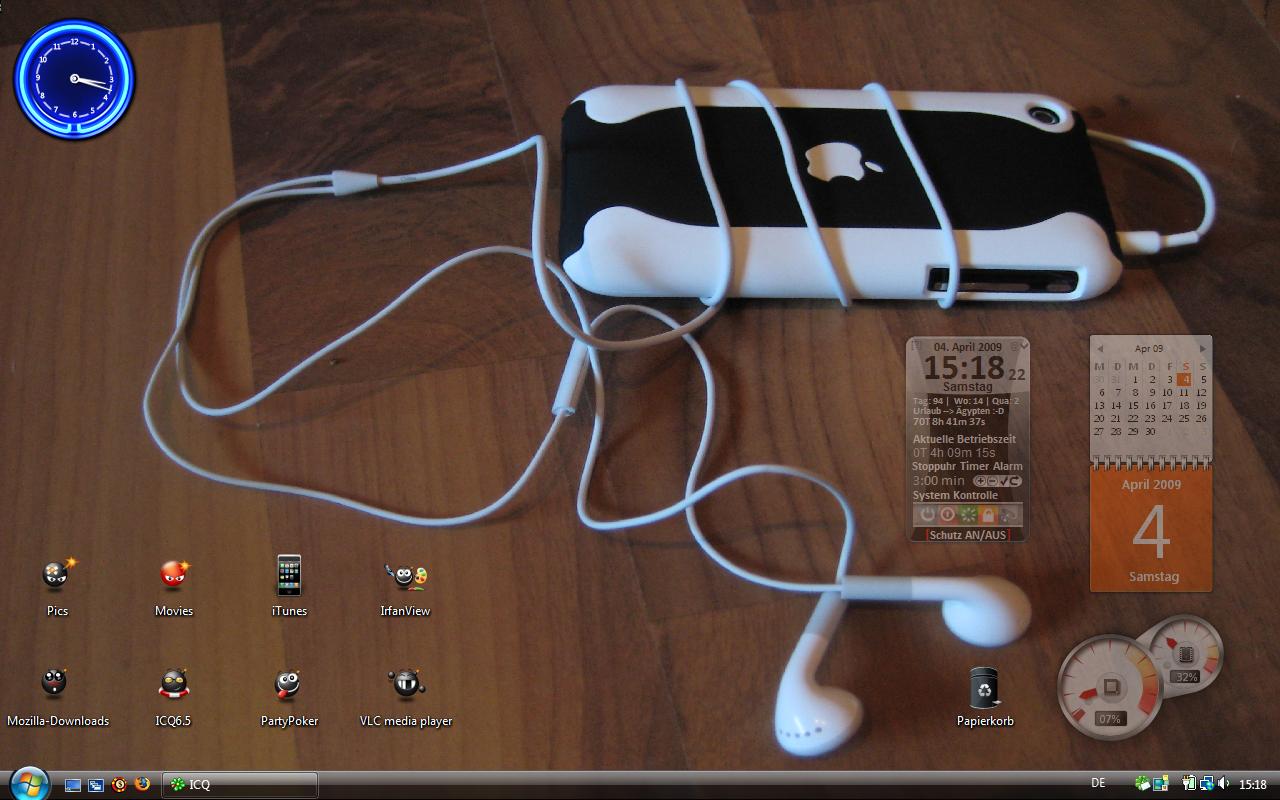Open the Mozilla-Downloads folder icon
The height and width of the screenshot is (800, 1280).
[57, 698]
